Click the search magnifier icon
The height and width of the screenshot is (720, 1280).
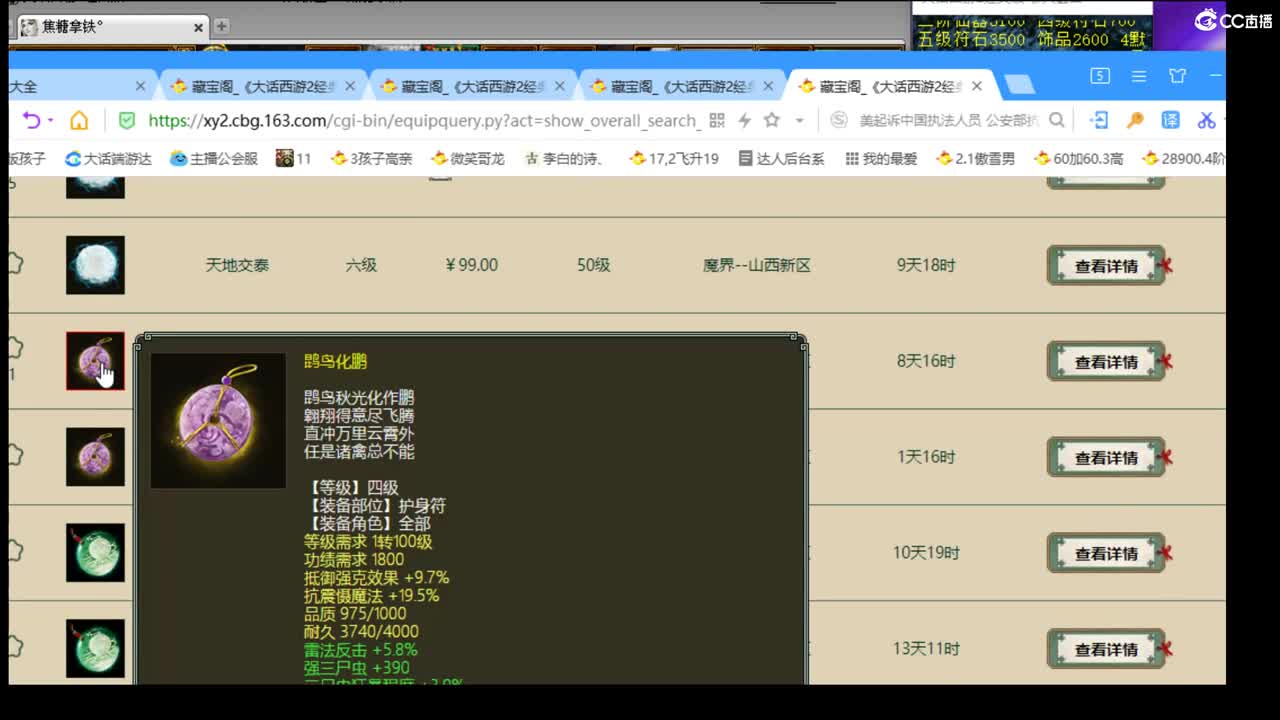pyautogui.click(x=1056, y=120)
